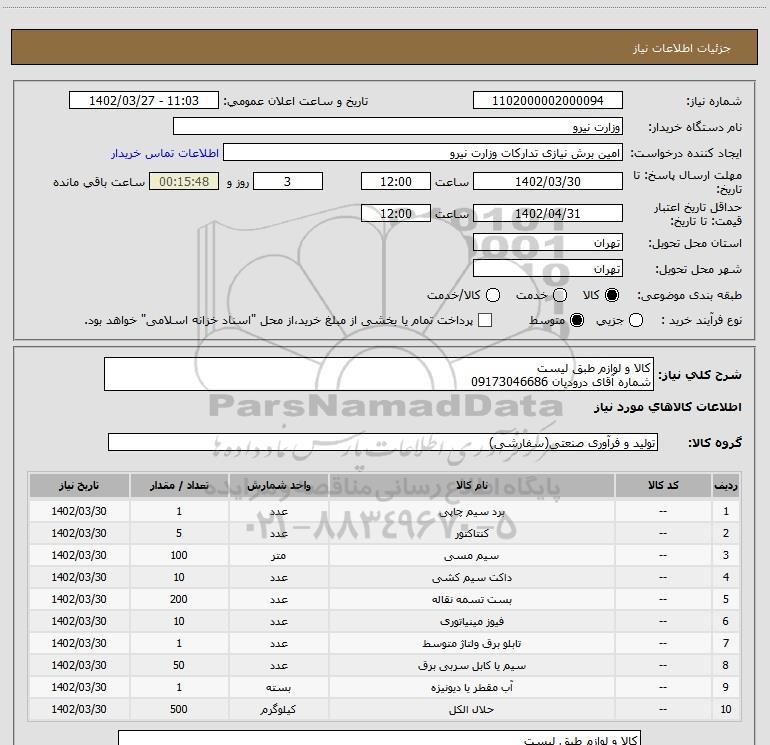This screenshot has width=770, height=745.
Task: Select the خدمت radio button
Action: point(560,295)
